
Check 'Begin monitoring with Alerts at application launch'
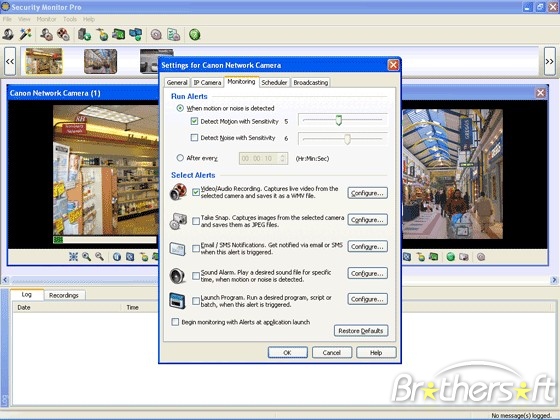click(175, 322)
